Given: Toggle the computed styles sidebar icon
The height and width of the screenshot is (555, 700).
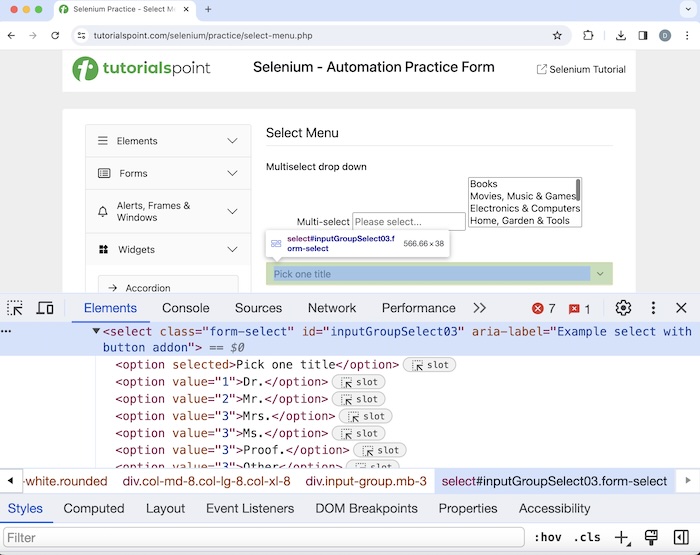Looking at the screenshot, I should (x=681, y=538).
